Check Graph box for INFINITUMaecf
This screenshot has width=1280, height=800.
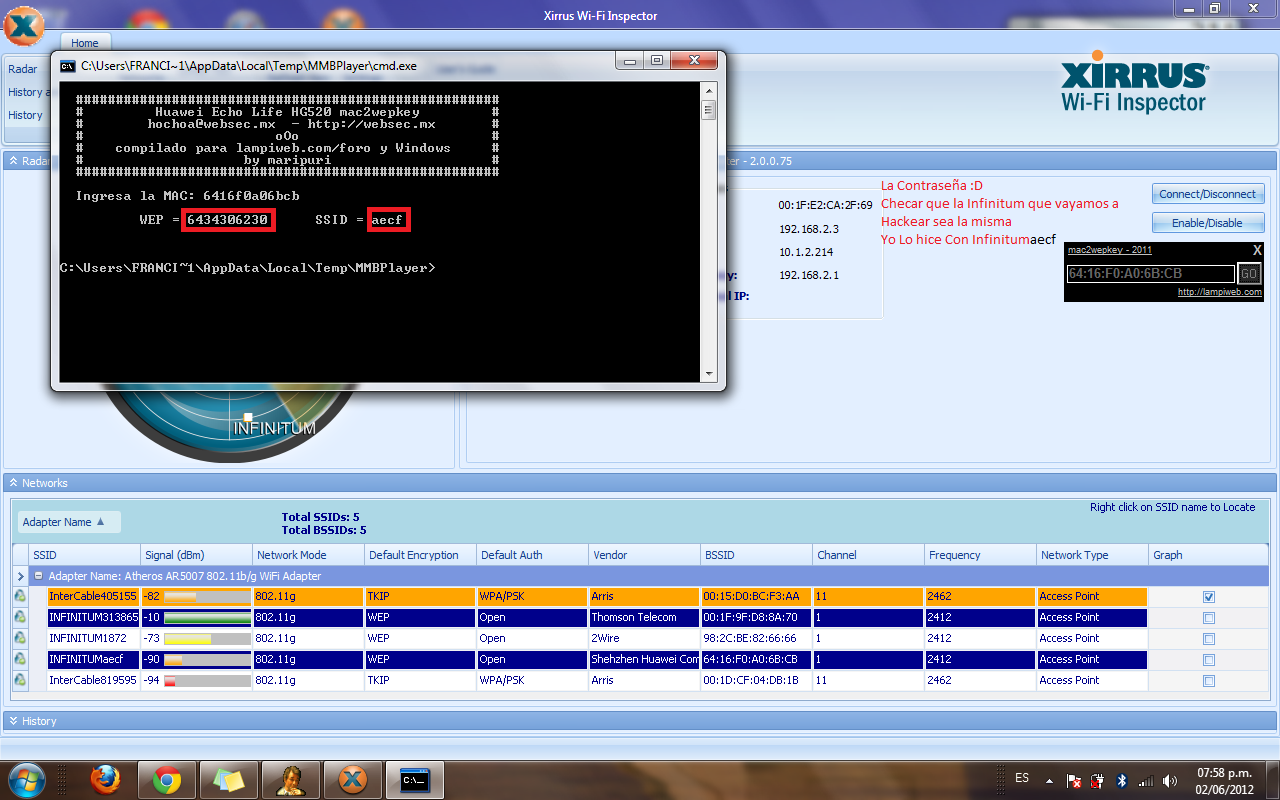click(1209, 660)
